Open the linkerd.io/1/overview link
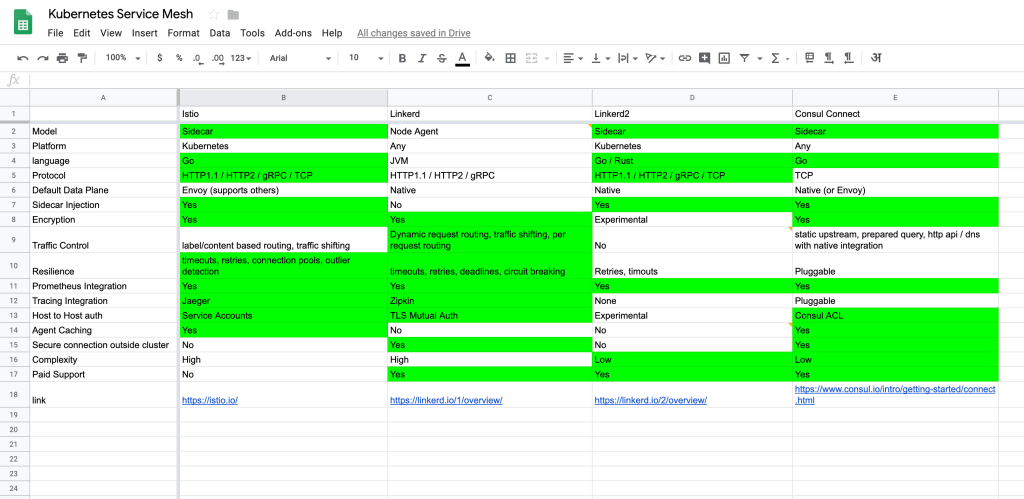This screenshot has width=1024, height=499. pos(446,400)
